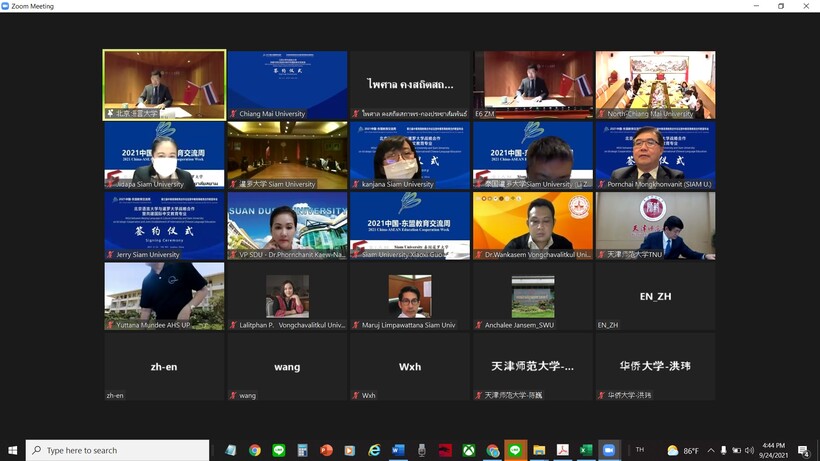The width and height of the screenshot is (820, 461).
Task: Launch the Calculator from the taskbar
Action: click(x=302, y=450)
